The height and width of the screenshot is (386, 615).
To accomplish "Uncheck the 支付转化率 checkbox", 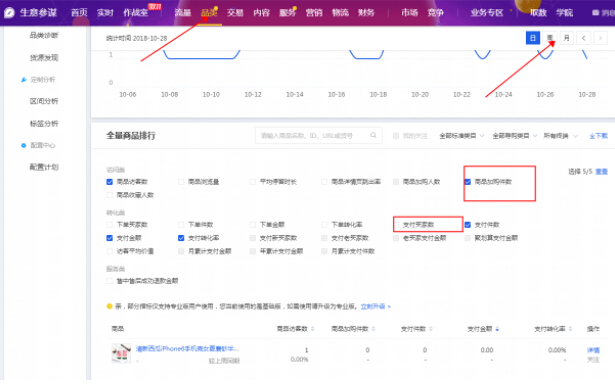I will [x=181, y=238].
